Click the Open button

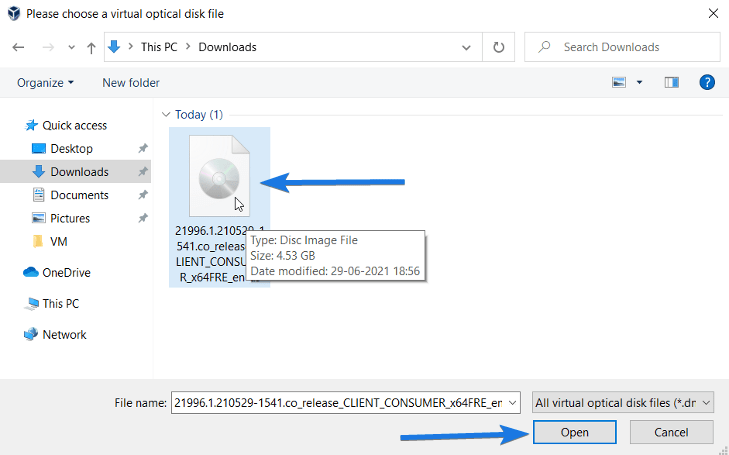[x=575, y=432]
